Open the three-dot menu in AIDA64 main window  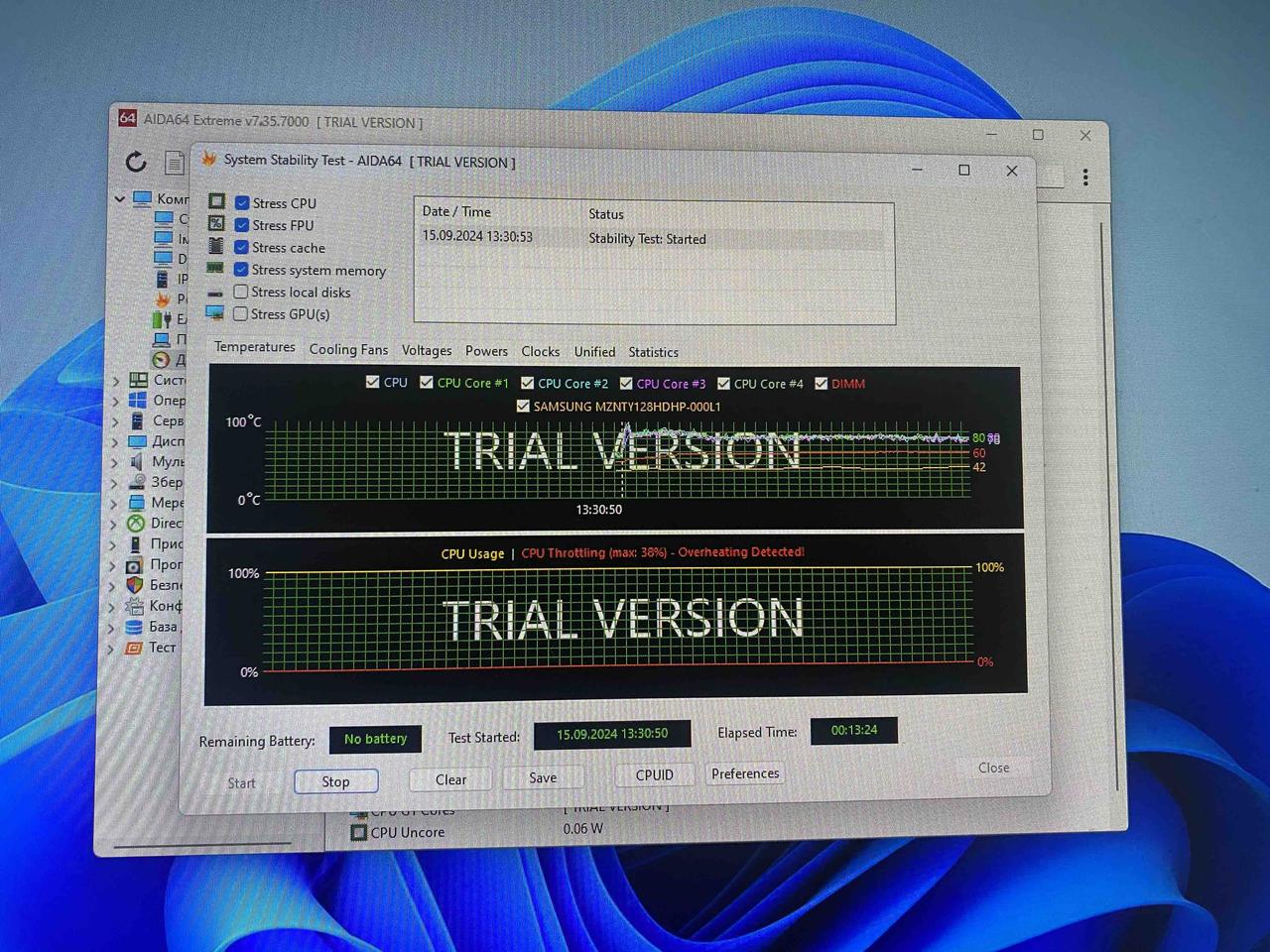pyautogui.click(x=1085, y=177)
